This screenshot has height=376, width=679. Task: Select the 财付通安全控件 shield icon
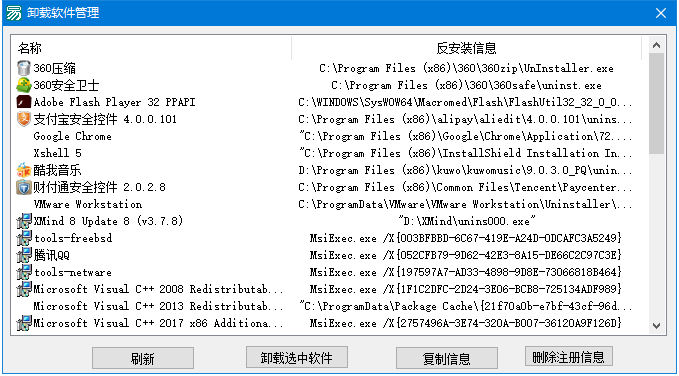[x=23, y=187]
